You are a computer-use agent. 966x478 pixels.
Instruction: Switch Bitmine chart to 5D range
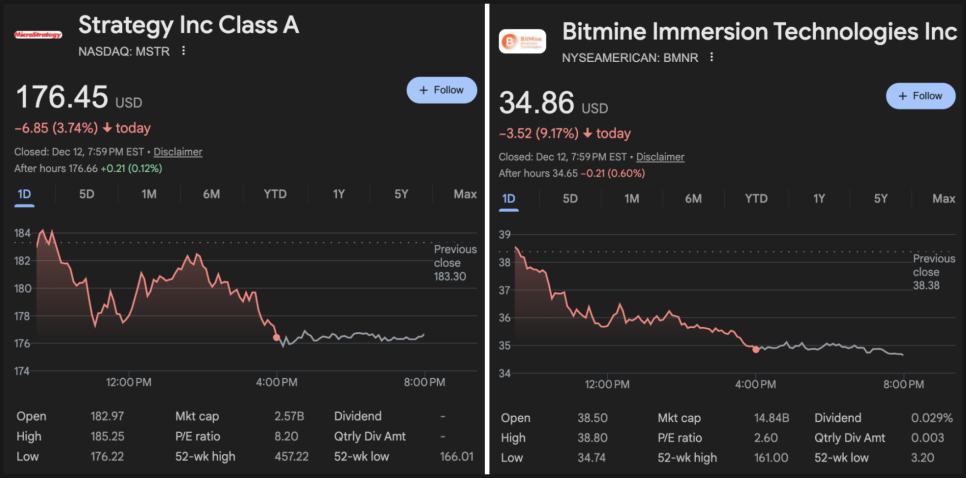(x=570, y=199)
